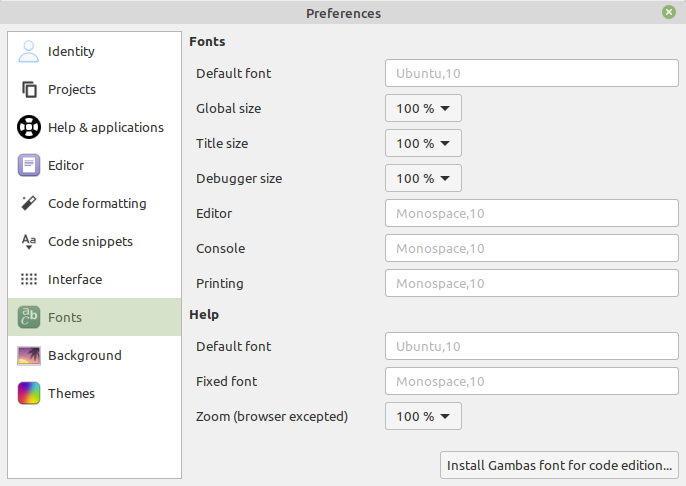Screen dimensions: 686x486
Task: Expand the Debugger size dropdown
Action: pyautogui.click(x=423, y=178)
